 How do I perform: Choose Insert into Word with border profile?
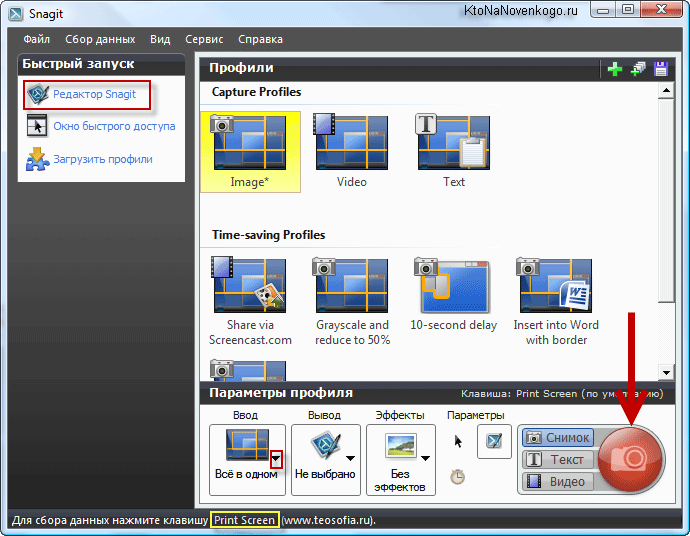pyautogui.click(x=556, y=302)
